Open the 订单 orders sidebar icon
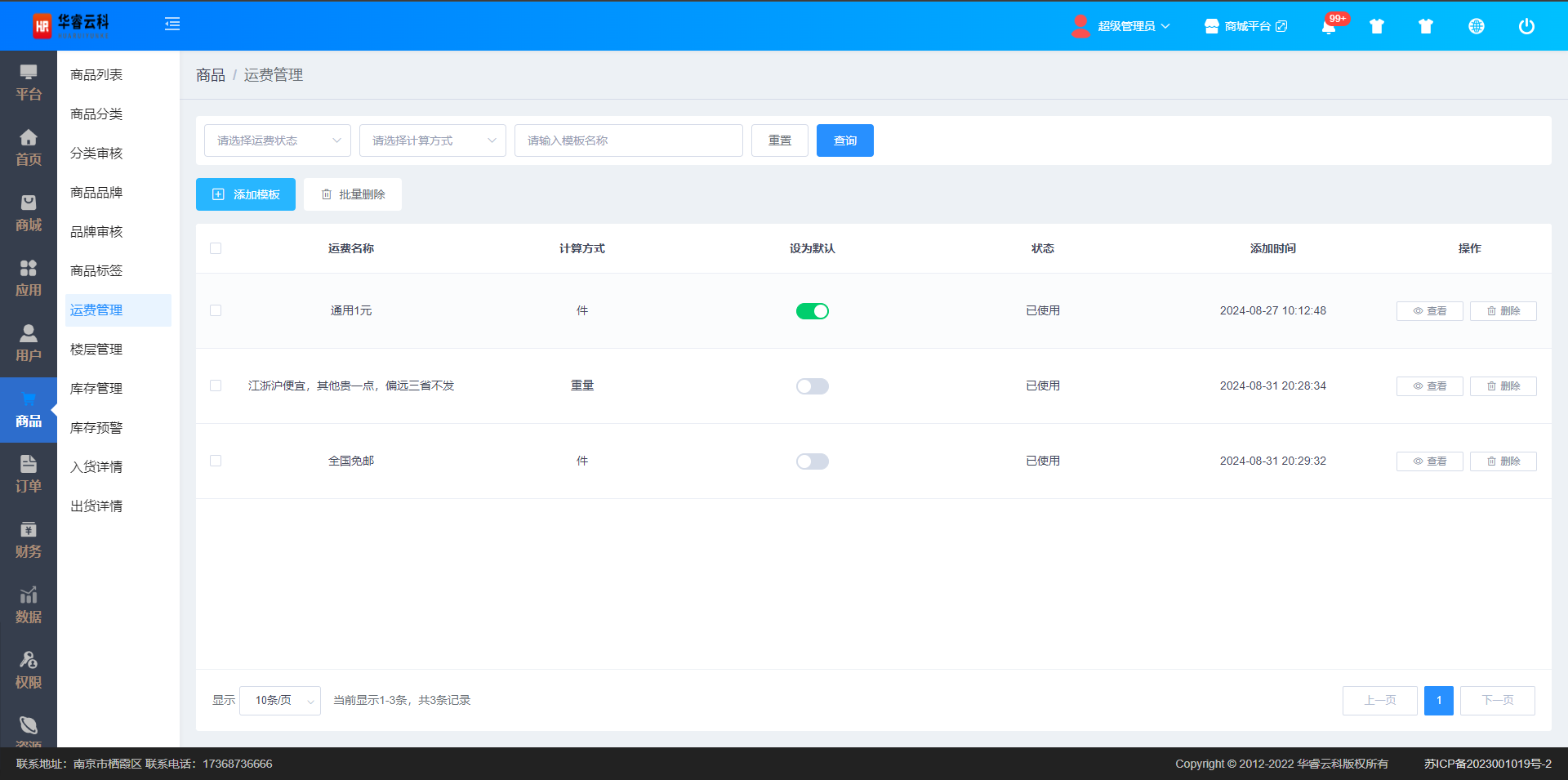Viewport: 1568px width, 780px height. (x=29, y=475)
